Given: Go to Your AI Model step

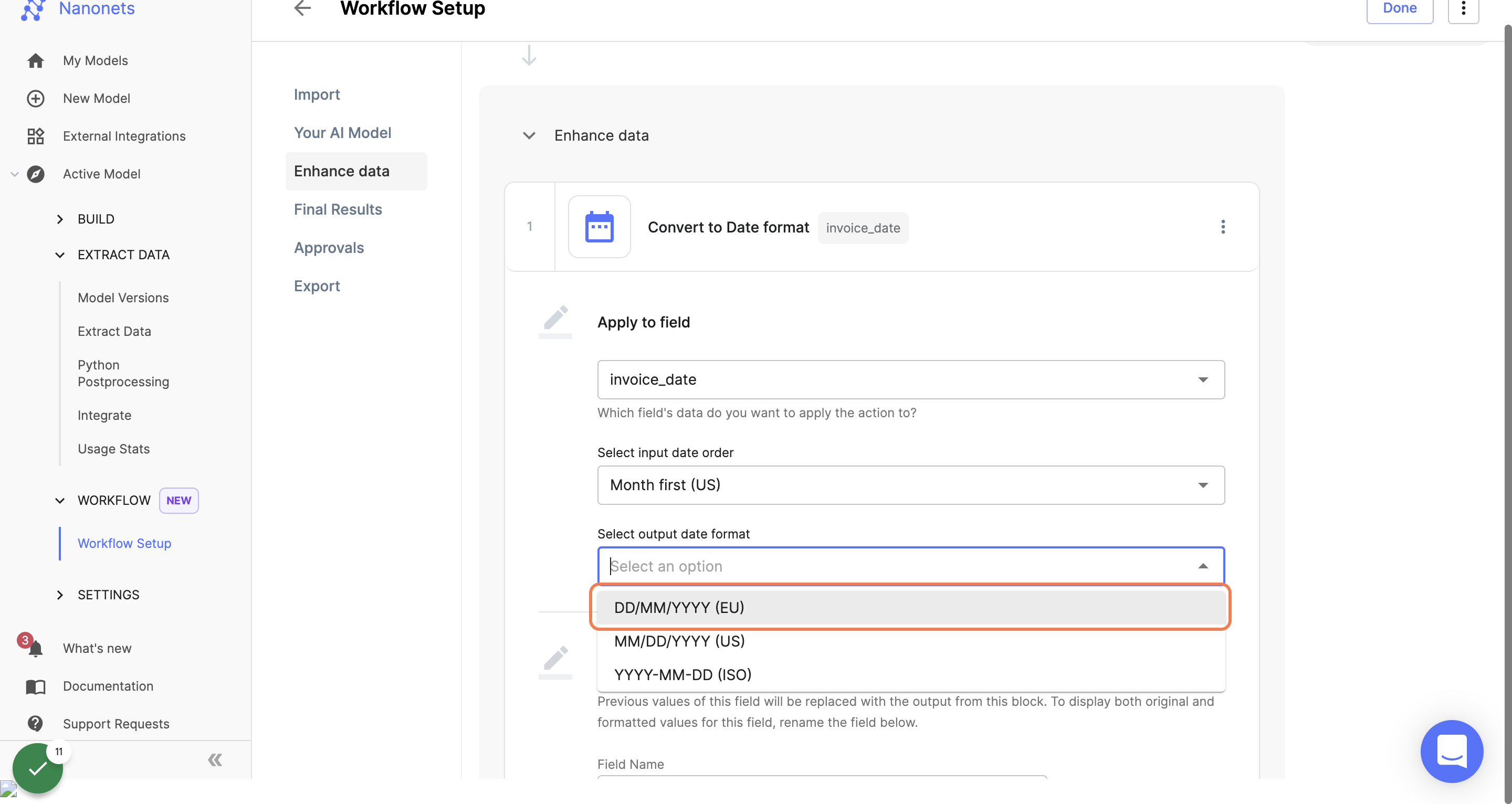Looking at the screenshot, I should click(343, 133).
